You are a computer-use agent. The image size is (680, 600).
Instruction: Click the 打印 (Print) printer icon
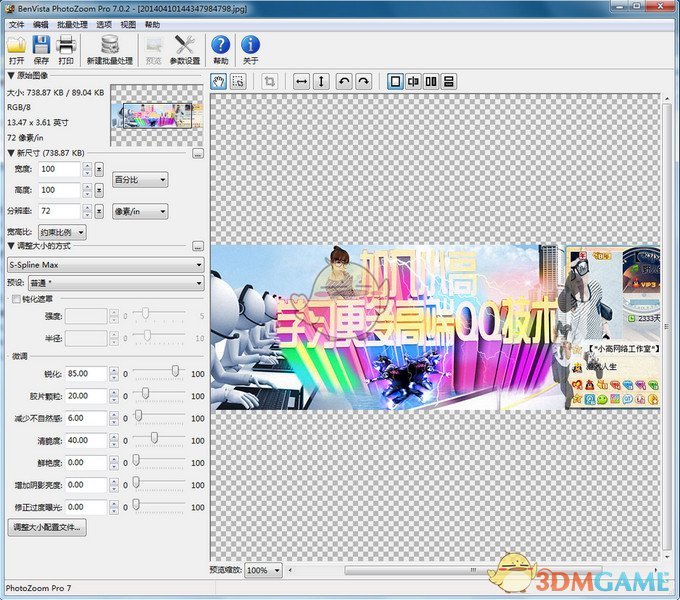(66, 49)
